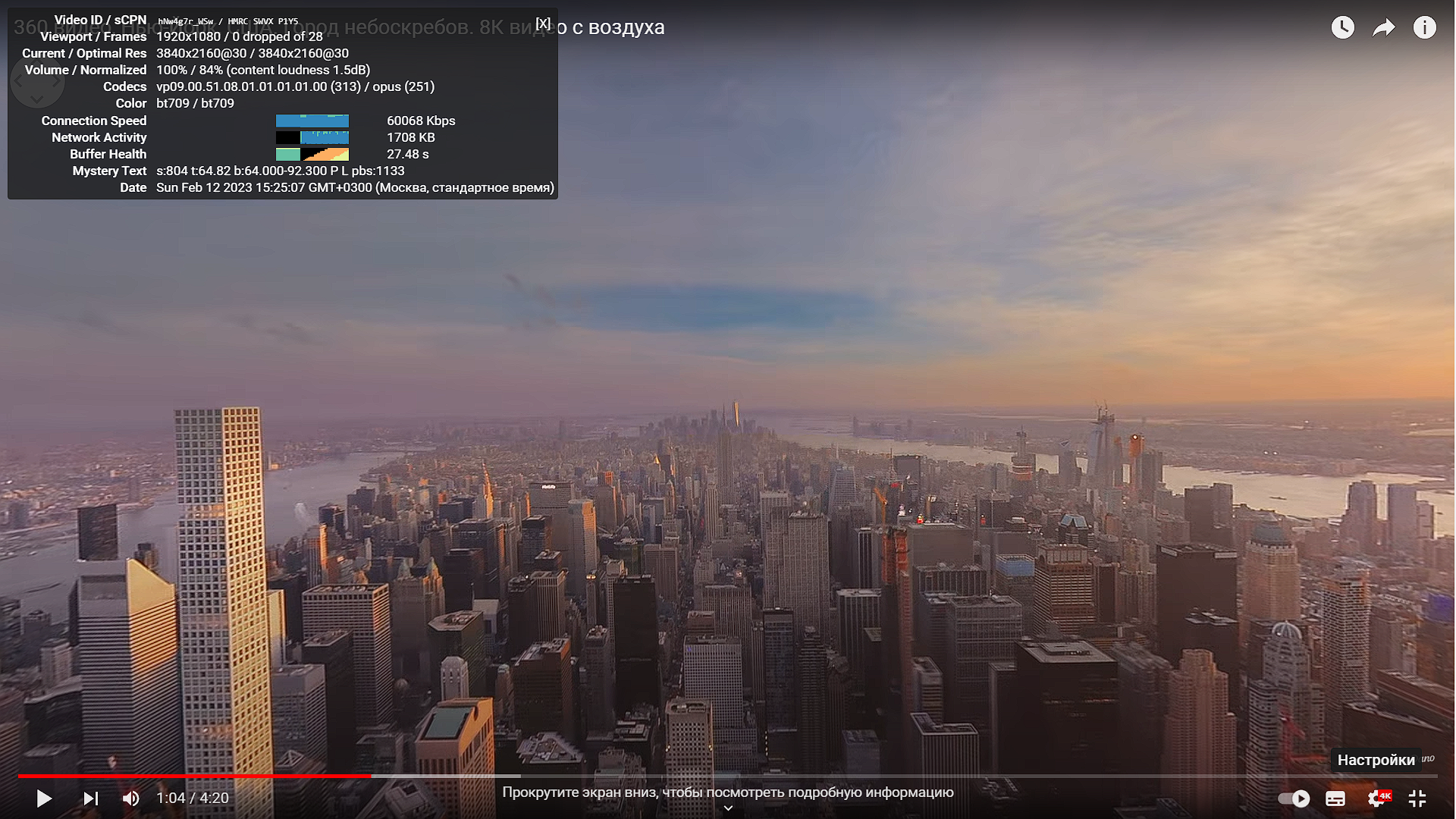1456x819 pixels.
Task: Pan 360 view down with arrow control
Action: pos(37,99)
